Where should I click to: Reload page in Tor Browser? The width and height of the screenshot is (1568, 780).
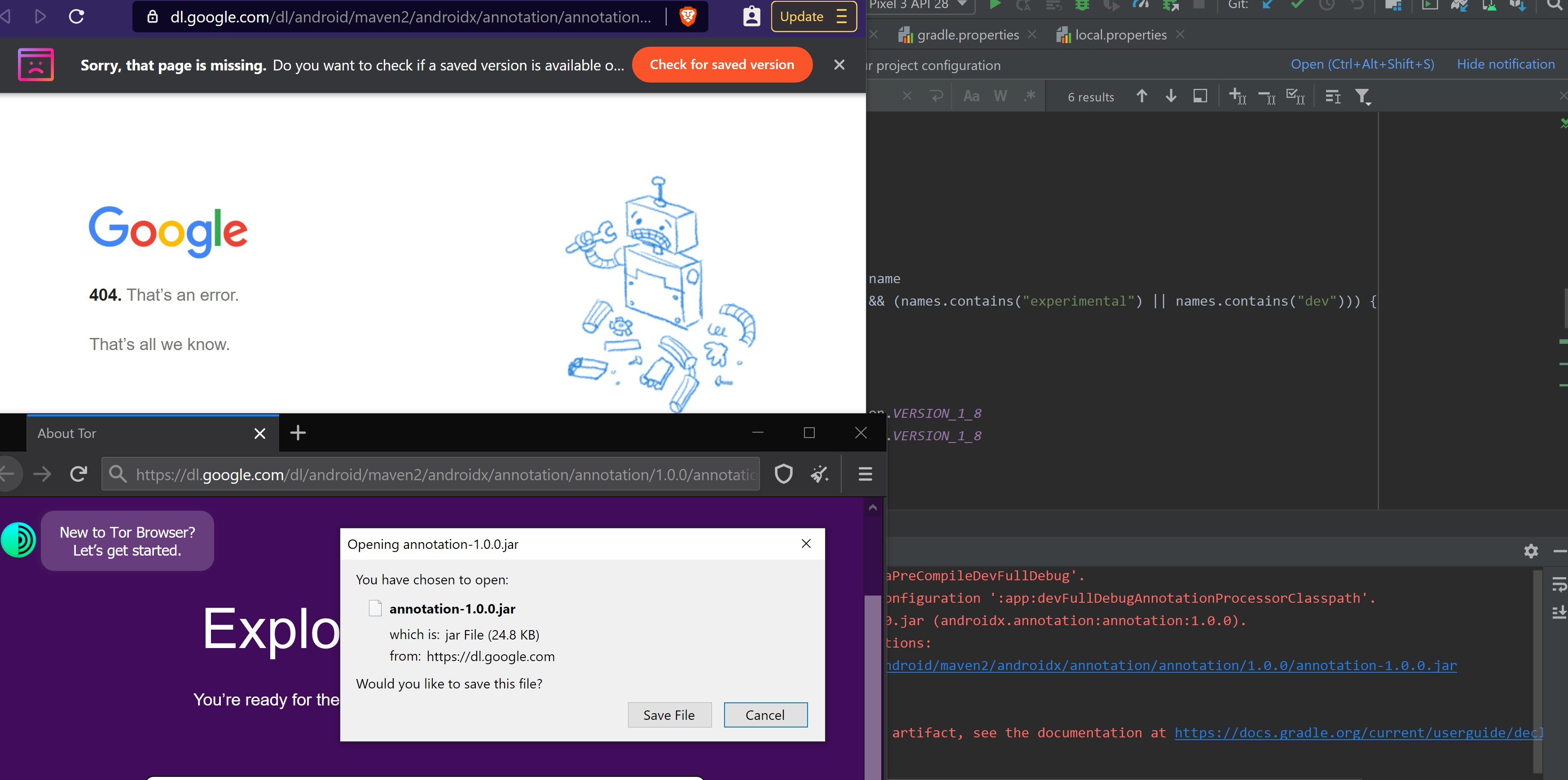click(x=79, y=473)
